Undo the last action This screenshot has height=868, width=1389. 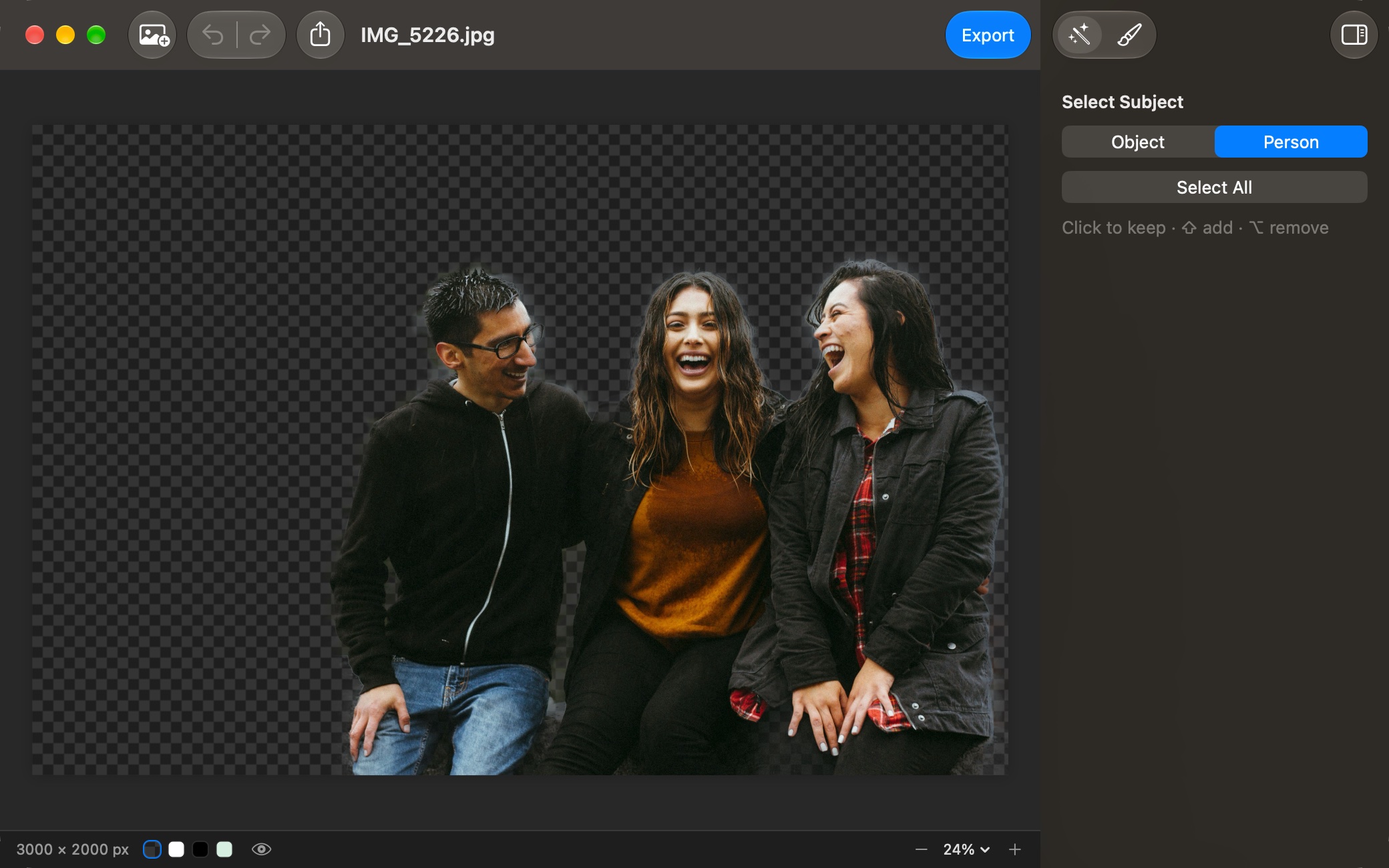(x=213, y=35)
